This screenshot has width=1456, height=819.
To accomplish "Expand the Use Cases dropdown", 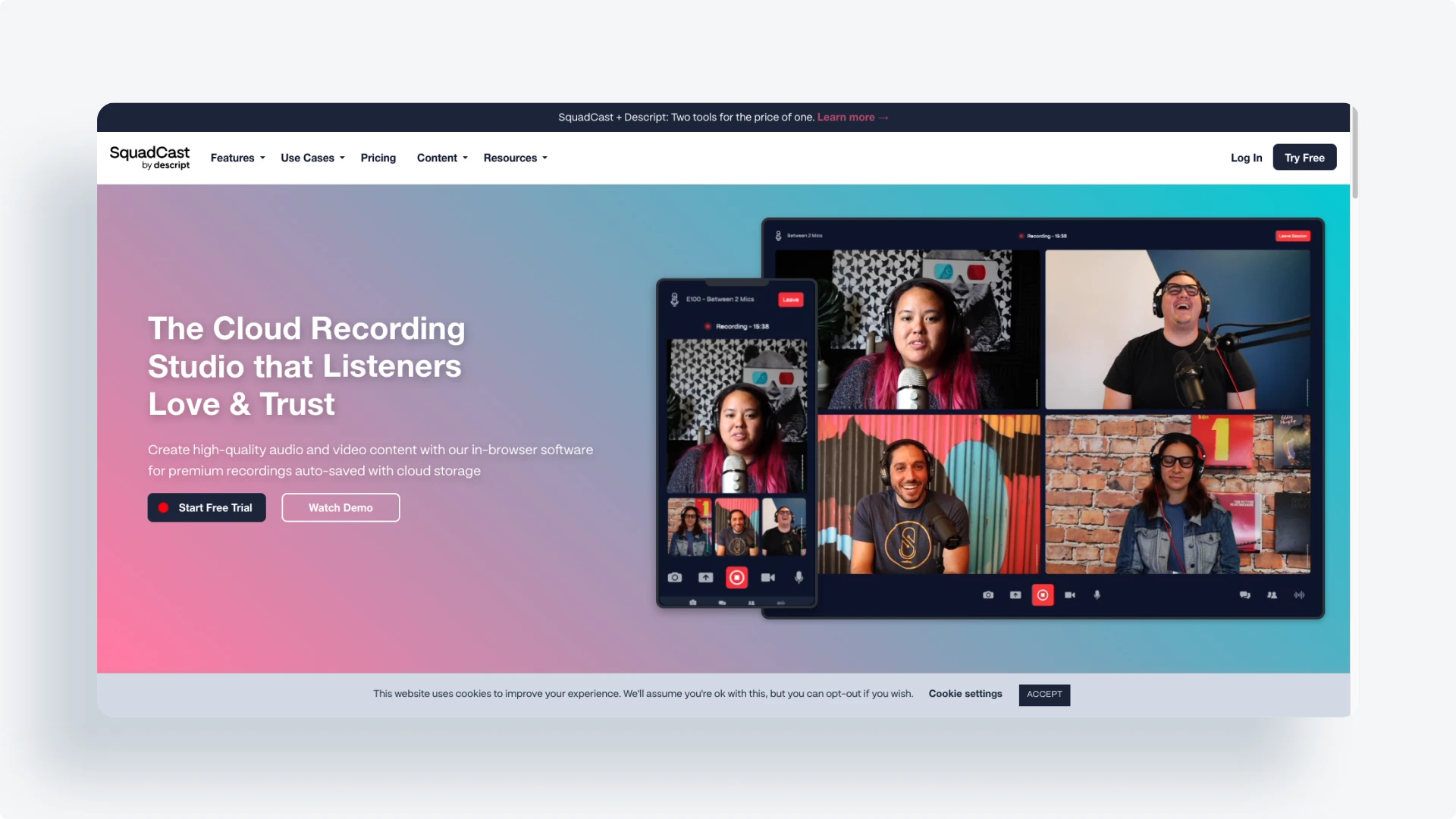I will [x=312, y=158].
